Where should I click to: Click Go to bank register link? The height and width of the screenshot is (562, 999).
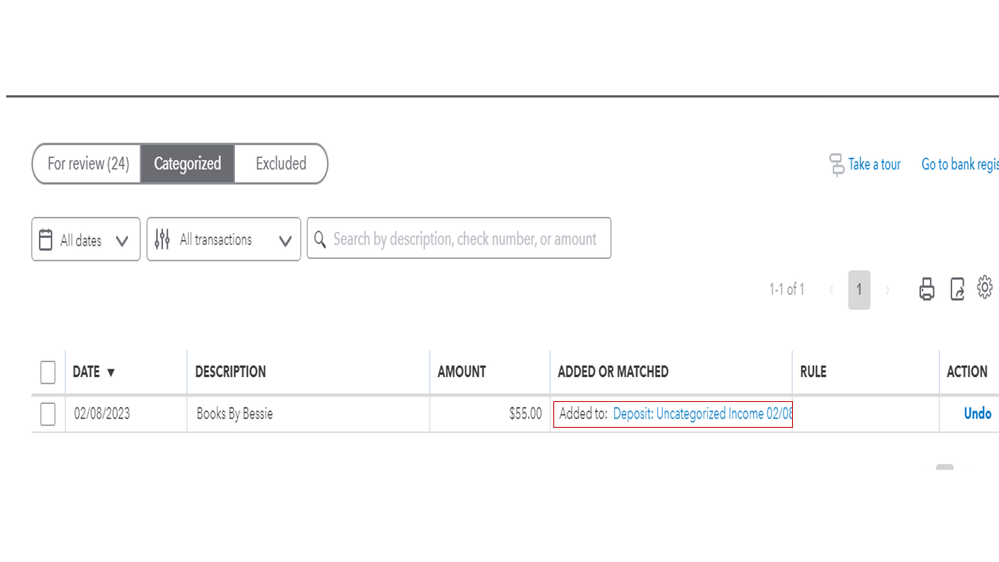(959, 165)
